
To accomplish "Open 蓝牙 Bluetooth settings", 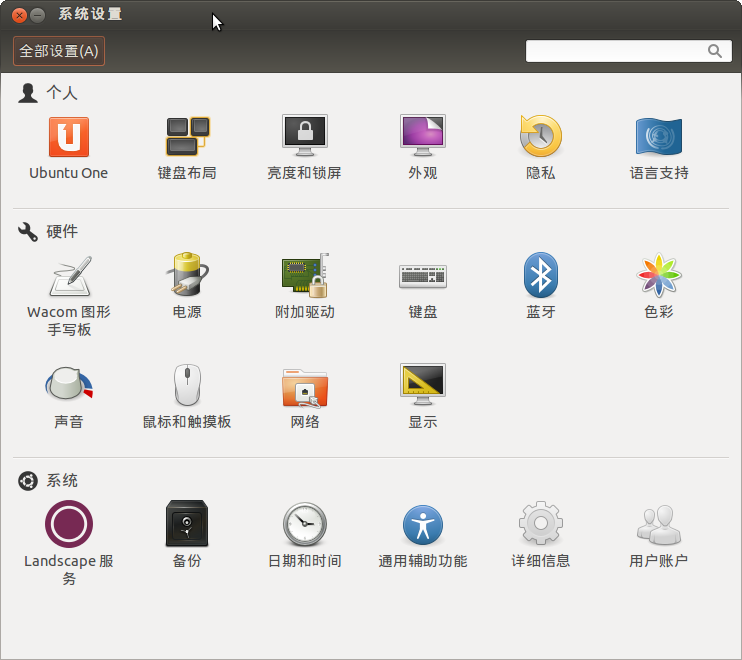I will [x=540, y=286].
